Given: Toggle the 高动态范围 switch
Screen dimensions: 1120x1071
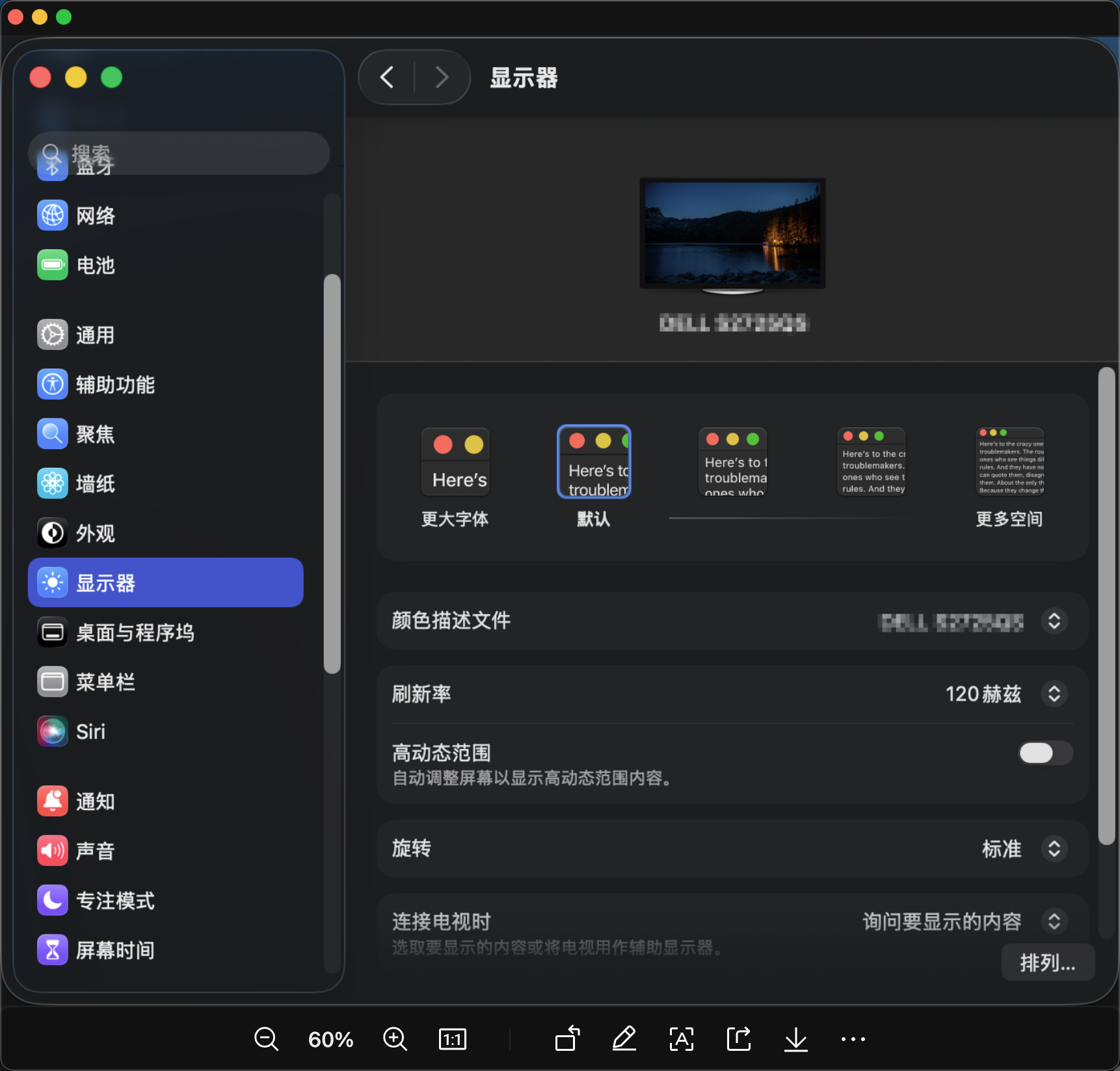Looking at the screenshot, I should coord(1045,753).
